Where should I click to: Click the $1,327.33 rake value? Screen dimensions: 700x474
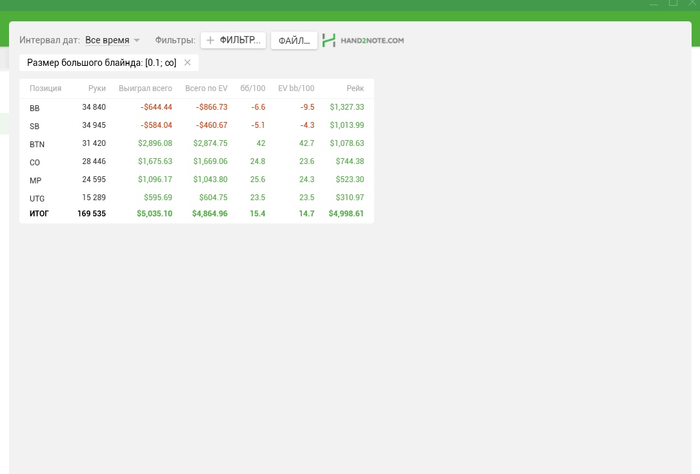[x=347, y=107]
